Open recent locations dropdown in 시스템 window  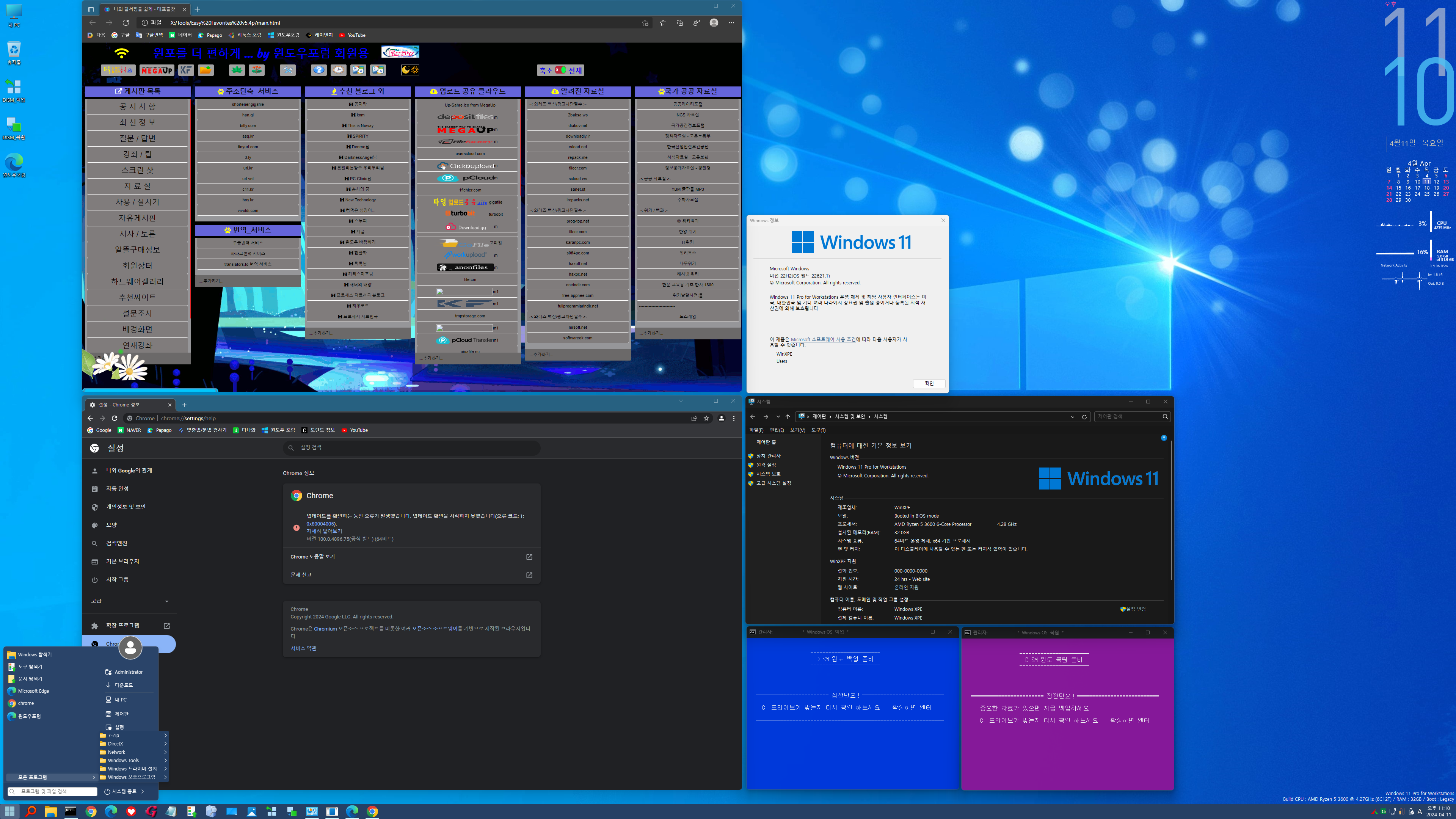tap(778, 417)
